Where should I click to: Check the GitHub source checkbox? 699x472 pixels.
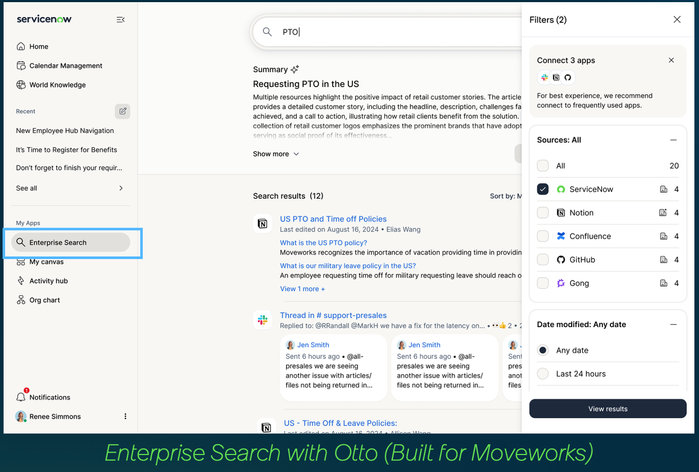(x=543, y=259)
